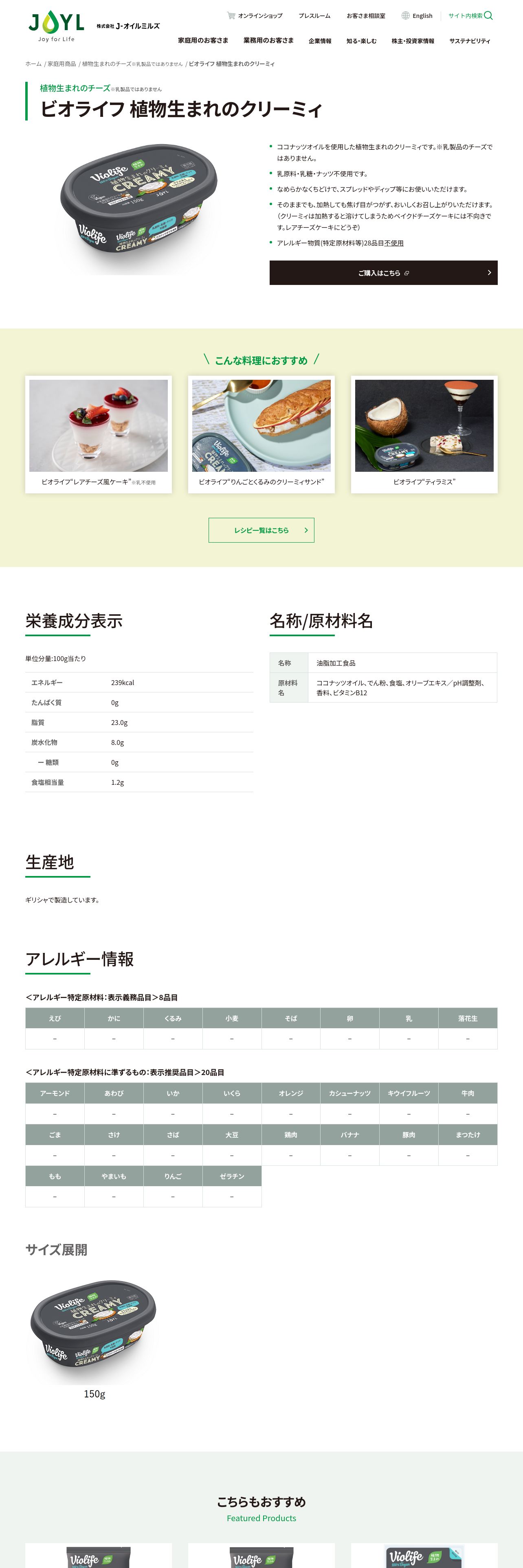Go to 植物生まれのチーズ breadcrumb
This screenshot has height=1568, width=523.
point(132,64)
